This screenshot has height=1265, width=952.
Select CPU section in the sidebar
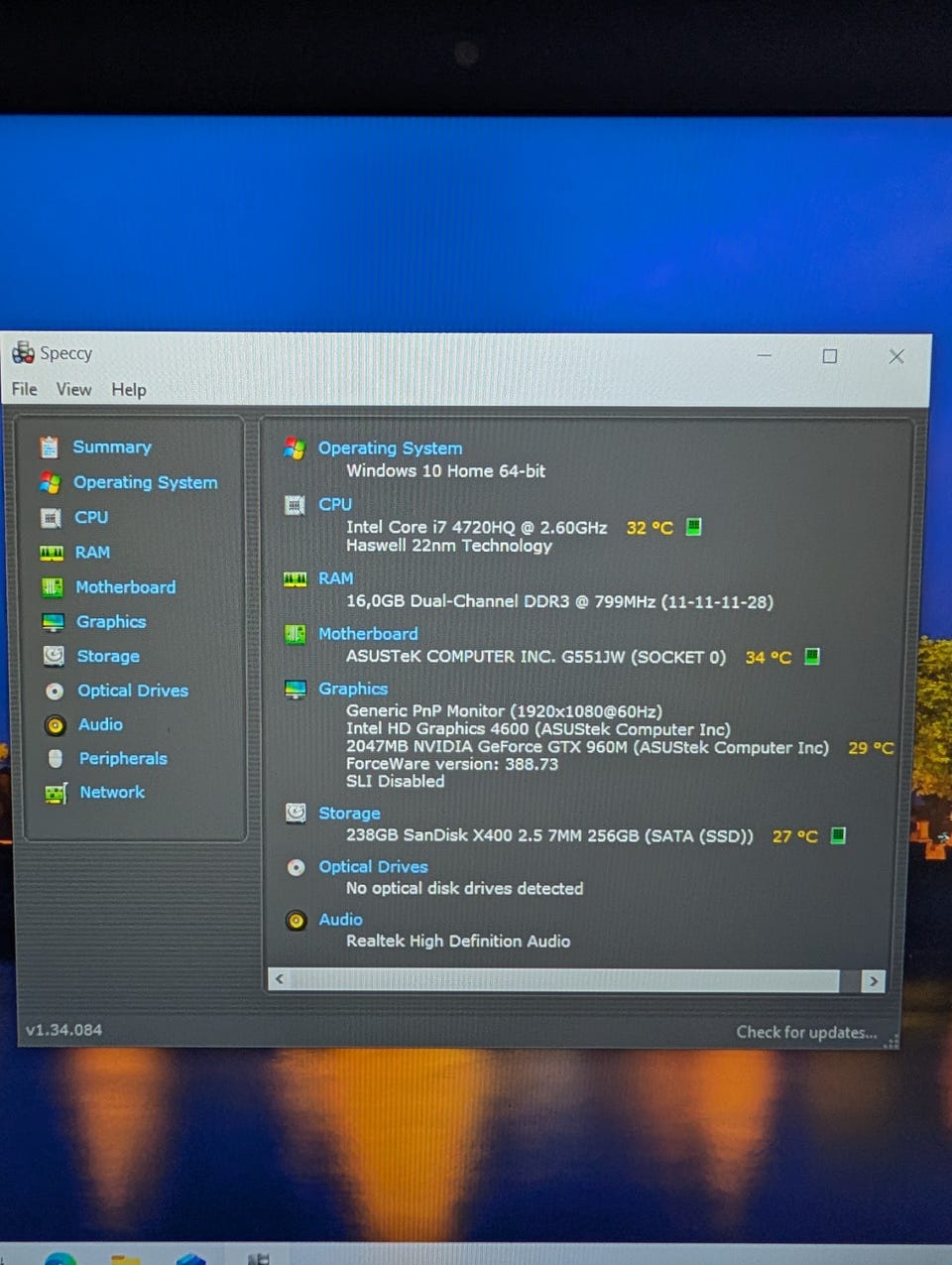pos(91,518)
